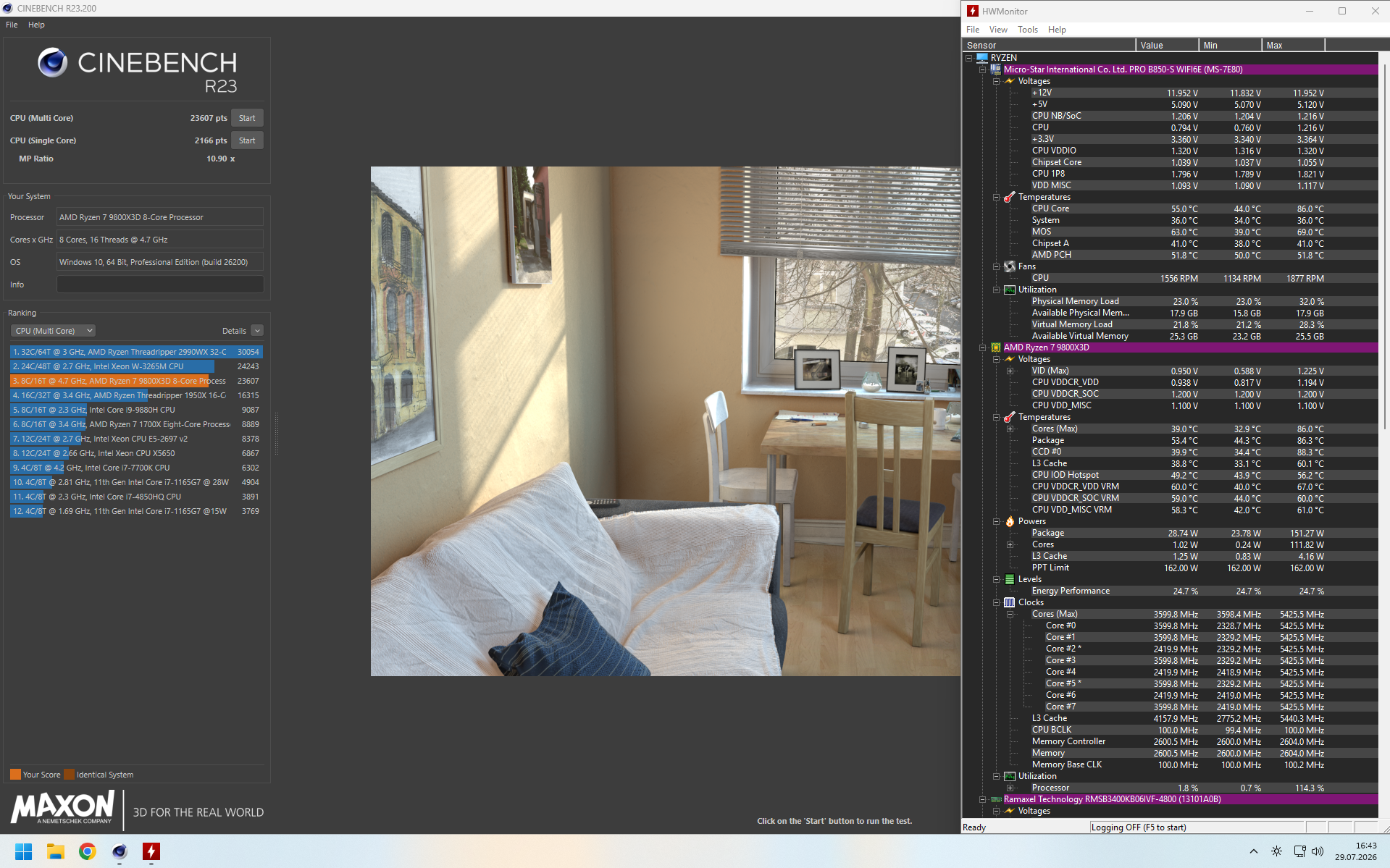Collapse the RYZEN root tree node

[x=969, y=58]
